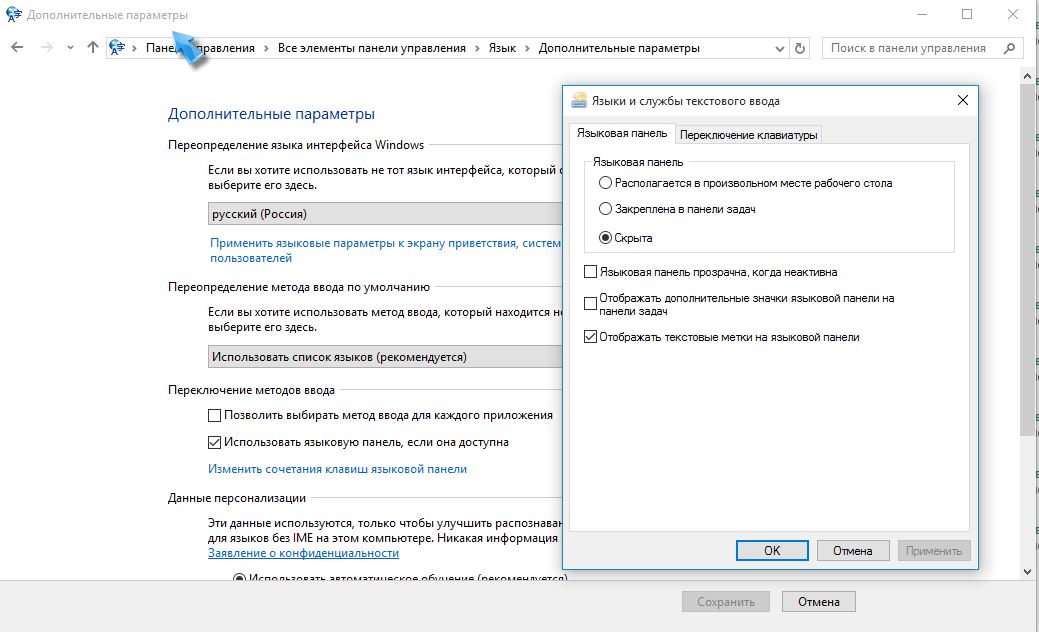This screenshot has width=1039, height=632.
Task: Click scrollbar up arrow
Action: [1027, 76]
